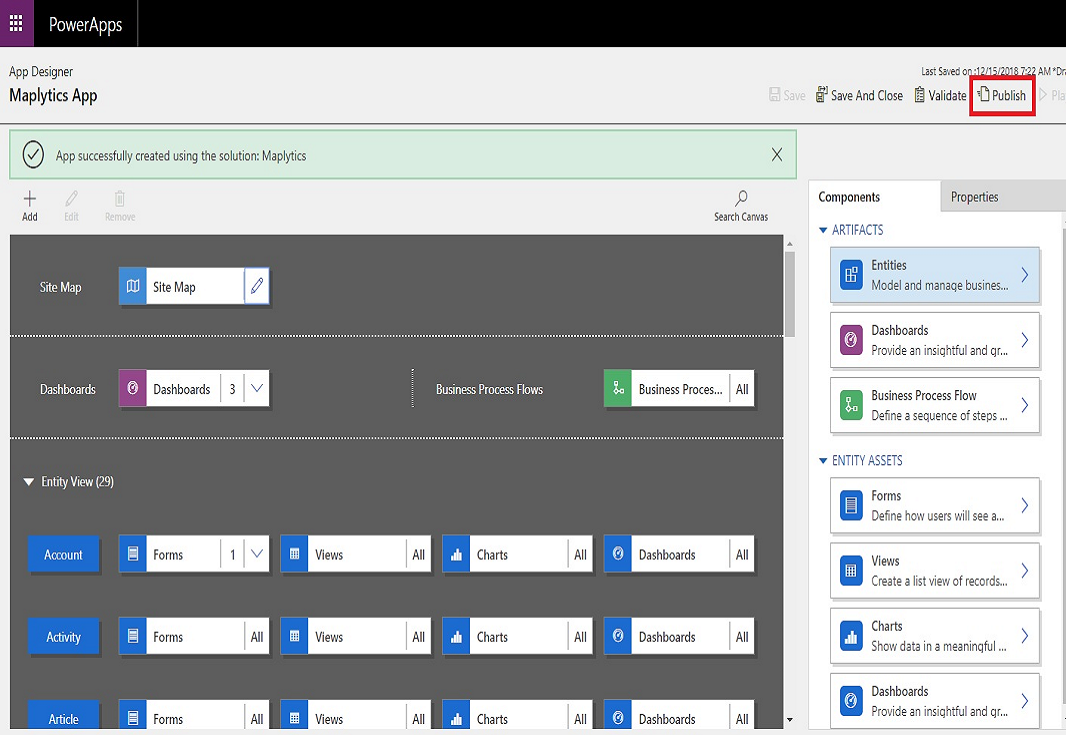Click the Activity row Views icon
The image size is (1067, 738).
click(295, 636)
